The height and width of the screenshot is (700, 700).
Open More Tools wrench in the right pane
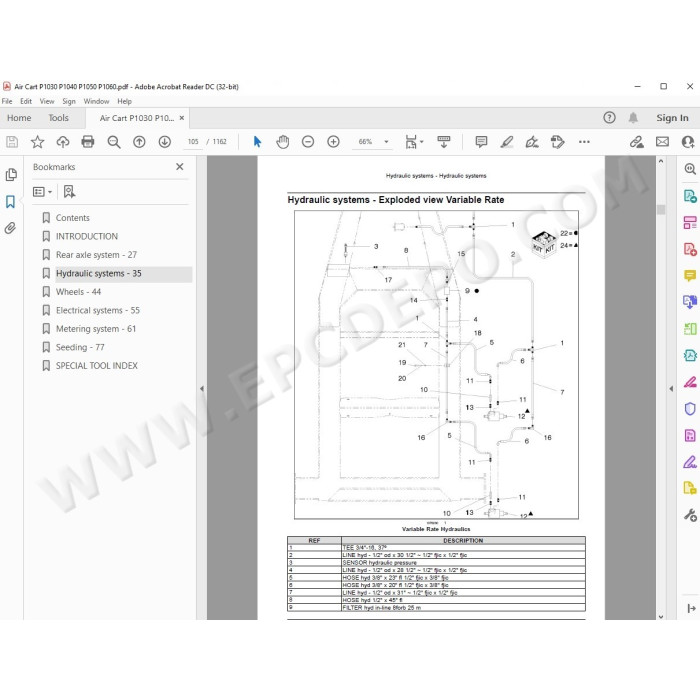coord(690,515)
